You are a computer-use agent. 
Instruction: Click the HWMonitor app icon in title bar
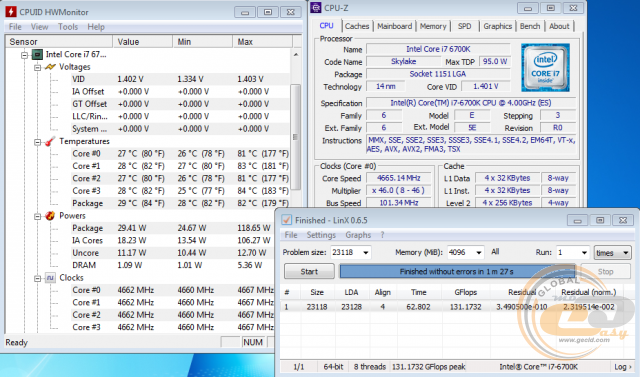click(x=11, y=12)
